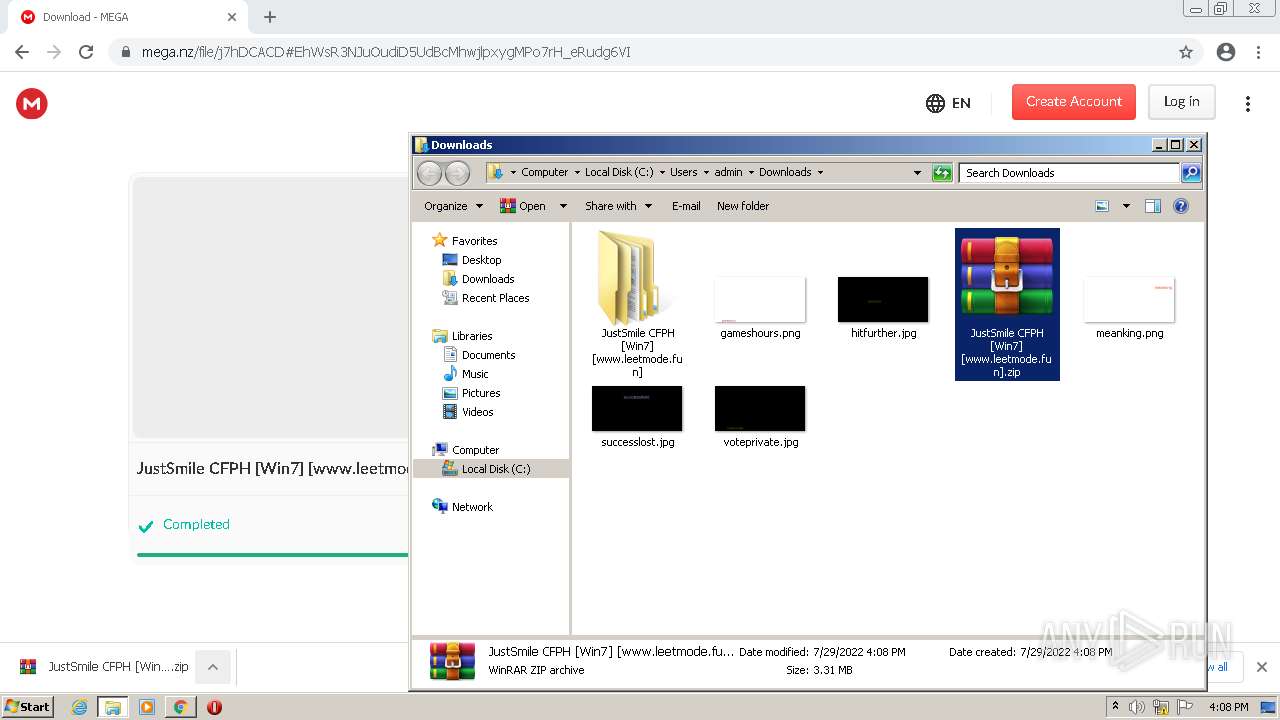Expand download item options chevron
Screen dimensions: 1280x720
click(x=213, y=667)
